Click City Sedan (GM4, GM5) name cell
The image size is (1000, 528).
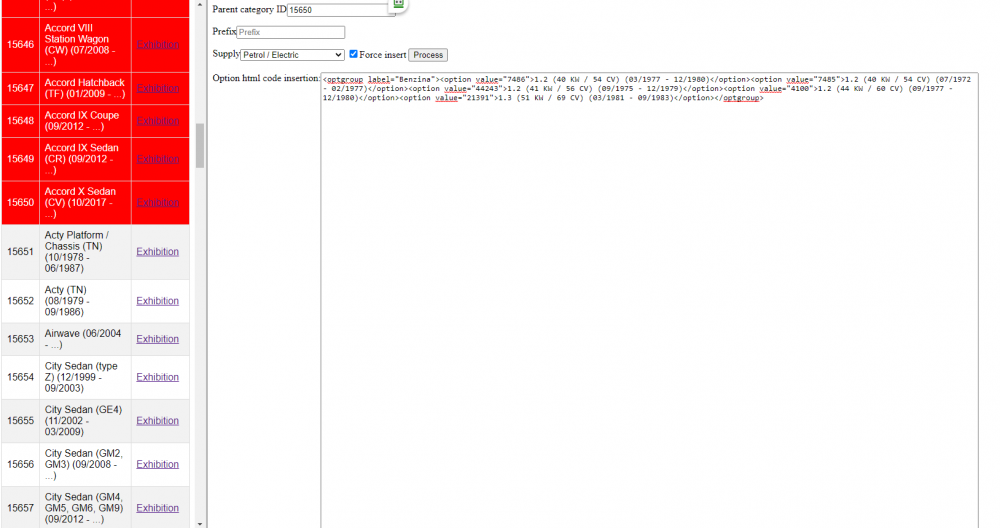(x=85, y=508)
